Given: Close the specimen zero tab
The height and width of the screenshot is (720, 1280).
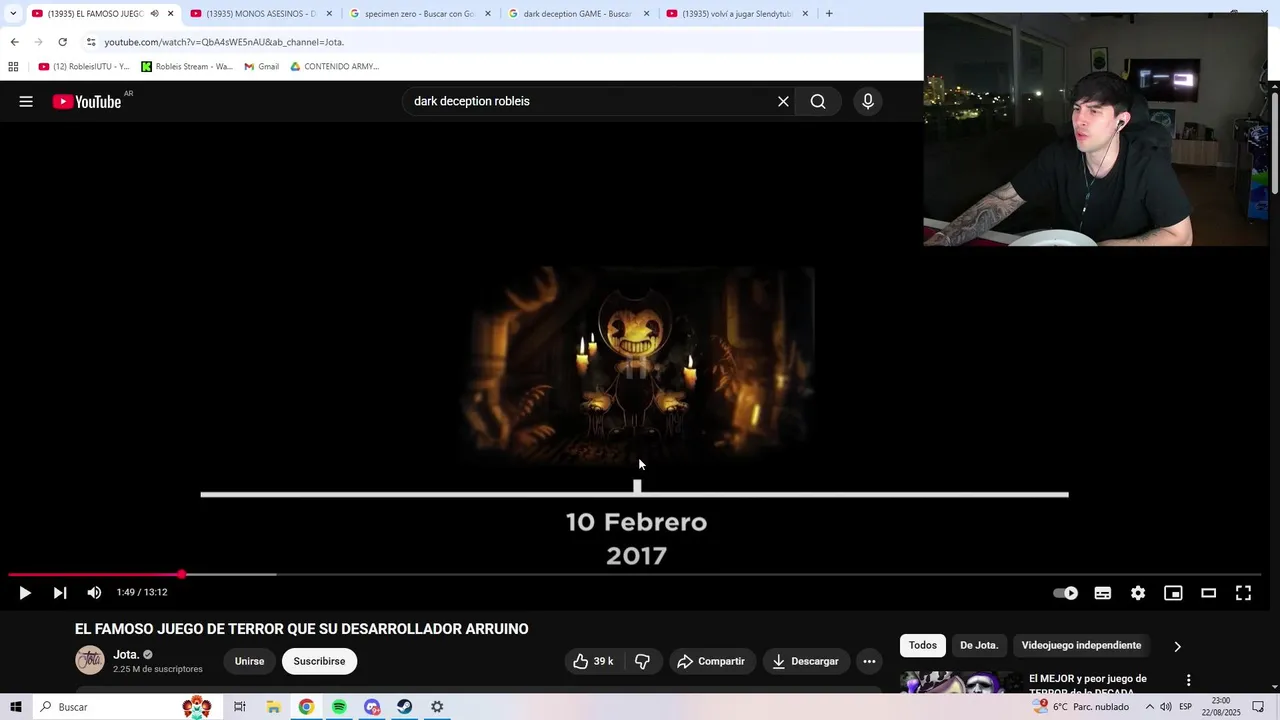Looking at the screenshot, I should coord(488,14).
